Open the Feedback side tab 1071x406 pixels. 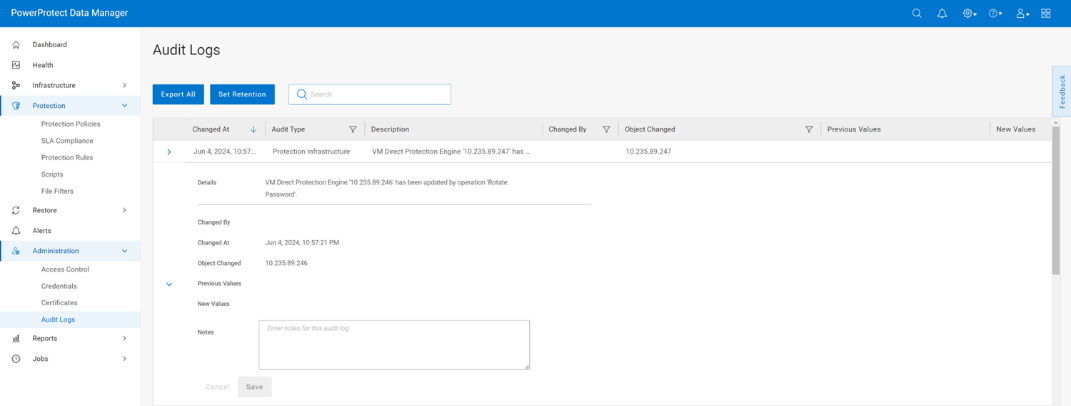click(x=1062, y=92)
